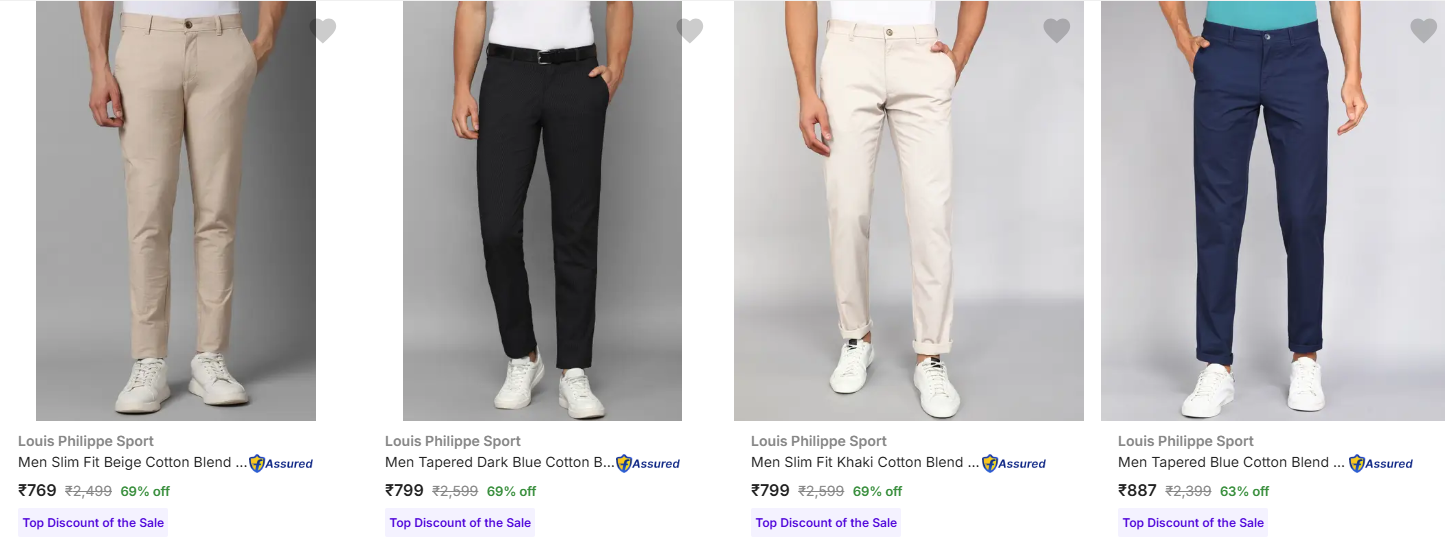The image size is (1445, 545).
Task: Open black trousers with belt image
Action: pos(542,210)
